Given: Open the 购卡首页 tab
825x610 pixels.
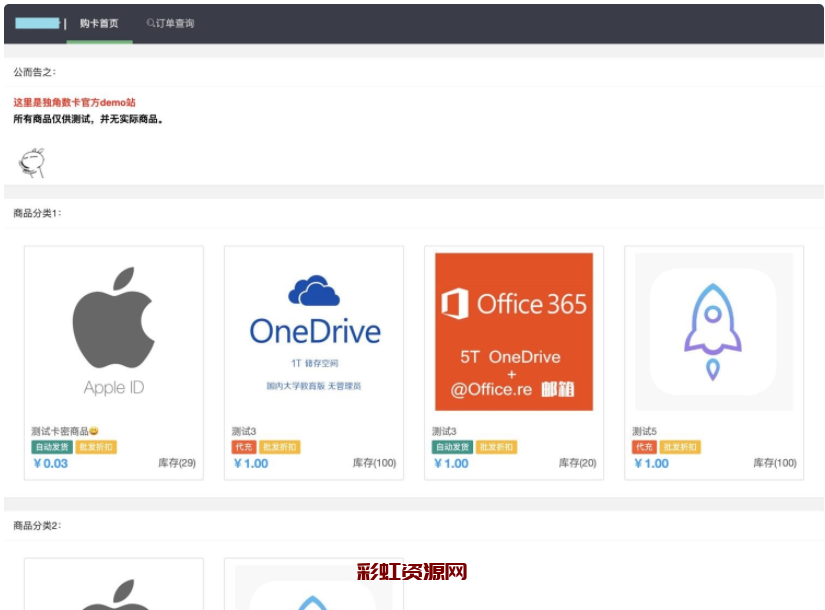Looking at the screenshot, I should pos(99,23).
